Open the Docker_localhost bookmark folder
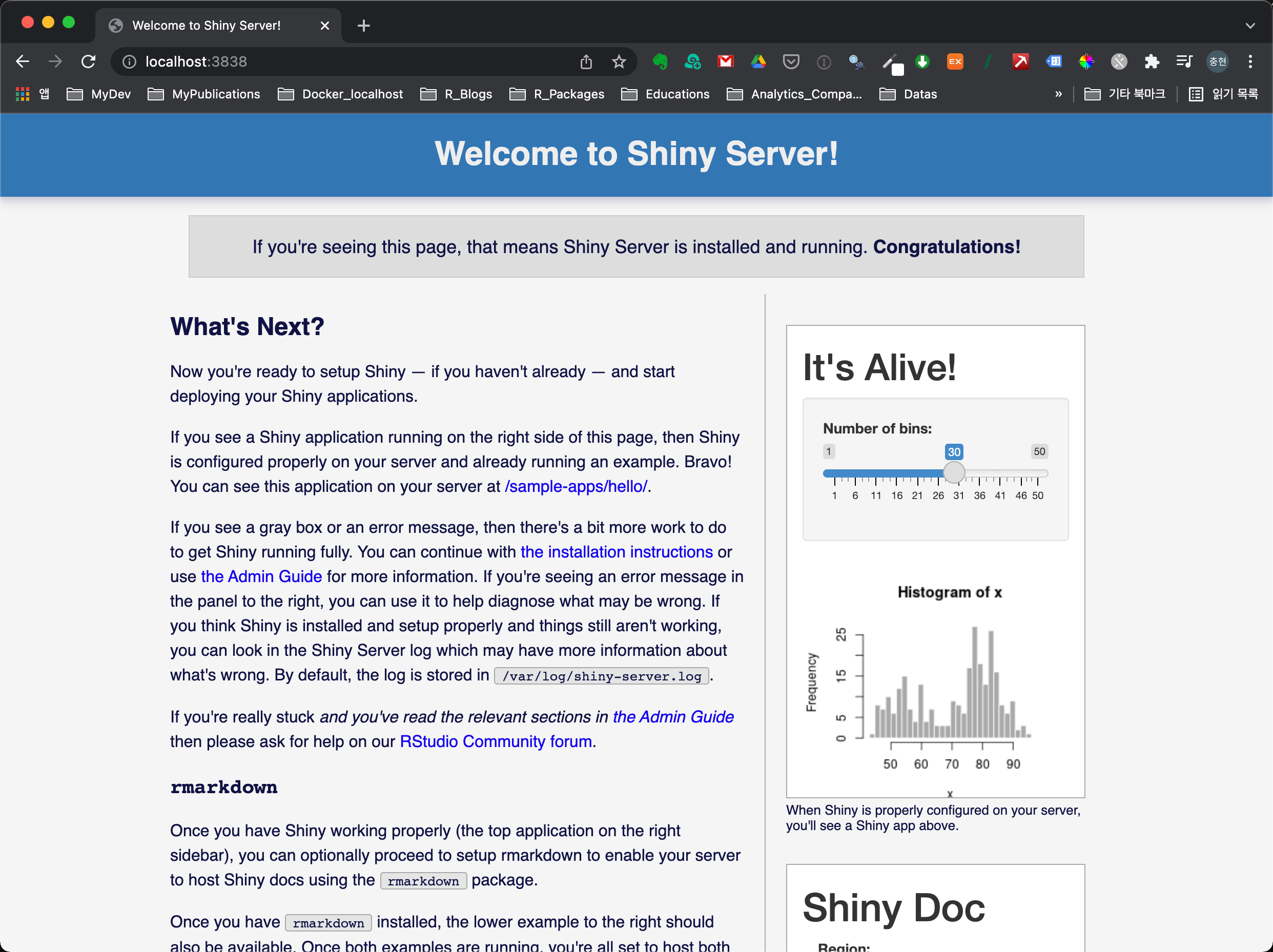 (x=340, y=94)
